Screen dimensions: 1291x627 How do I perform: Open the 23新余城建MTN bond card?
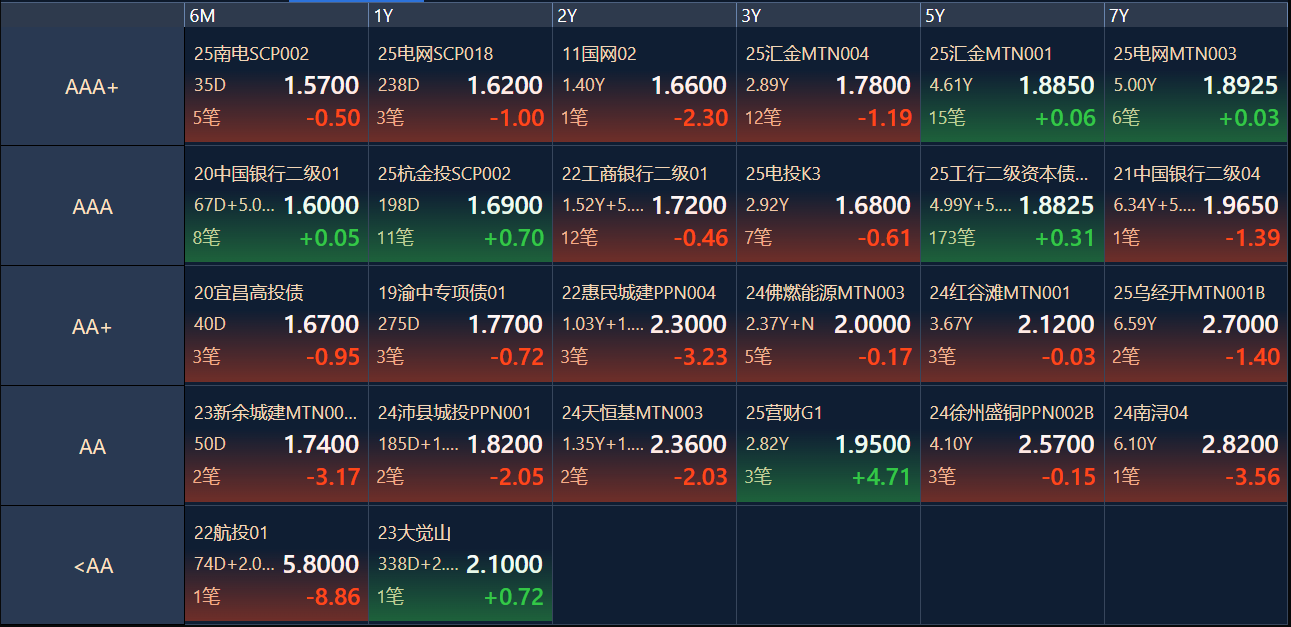point(277,446)
